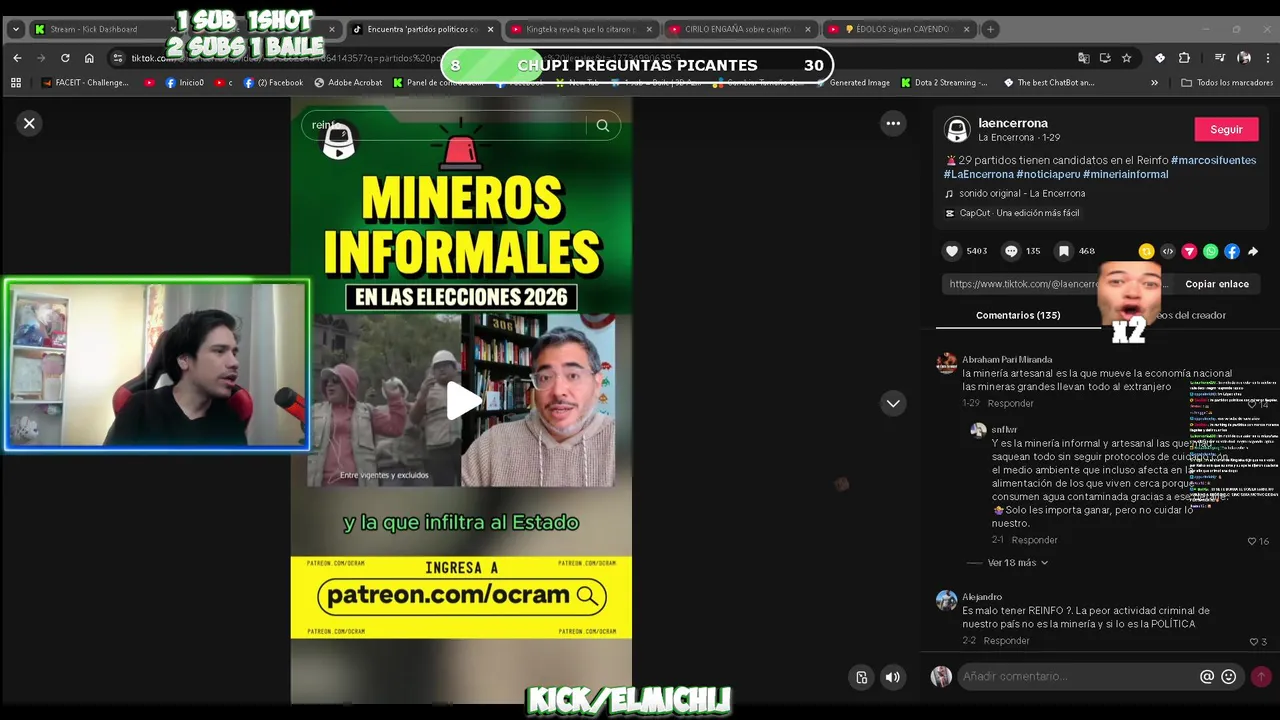This screenshot has width=1280, height=720.
Task: Toggle auto-scroll icon beside volume
Action: [862, 677]
